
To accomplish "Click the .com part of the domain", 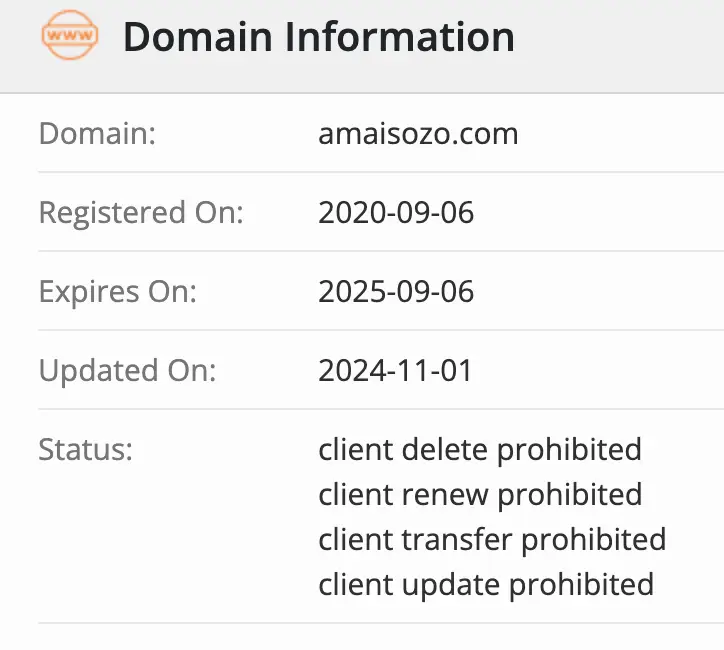I will pyautogui.click(x=490, y=133).
